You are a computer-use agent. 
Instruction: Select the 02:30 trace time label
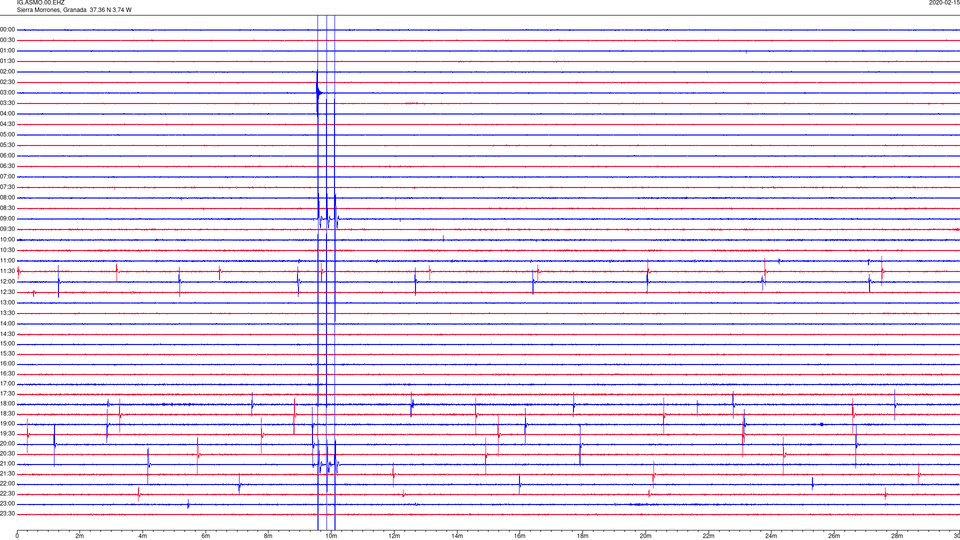coord(7,82)
